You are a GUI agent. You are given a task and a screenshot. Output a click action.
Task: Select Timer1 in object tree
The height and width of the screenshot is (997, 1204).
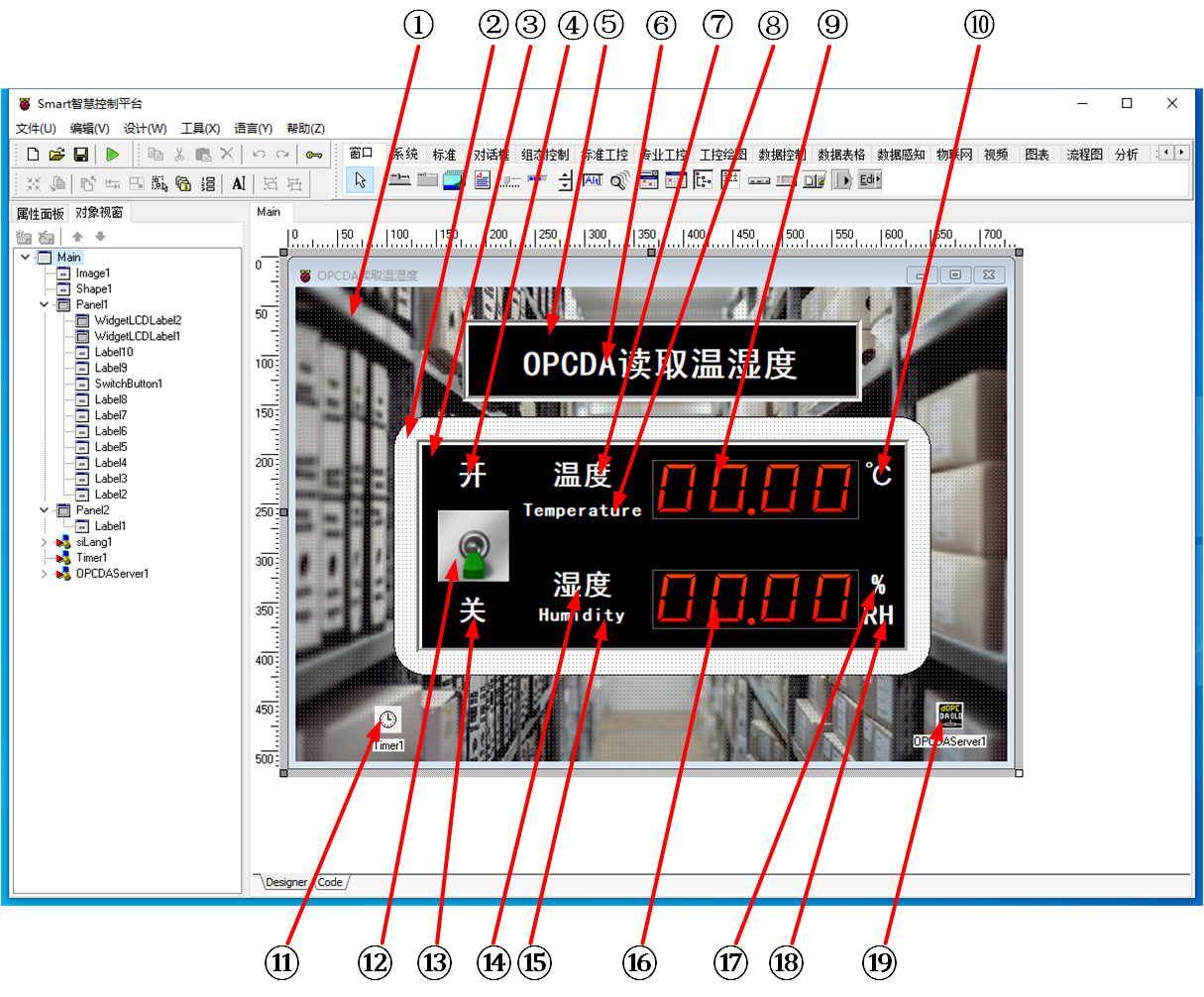(92, 558)
